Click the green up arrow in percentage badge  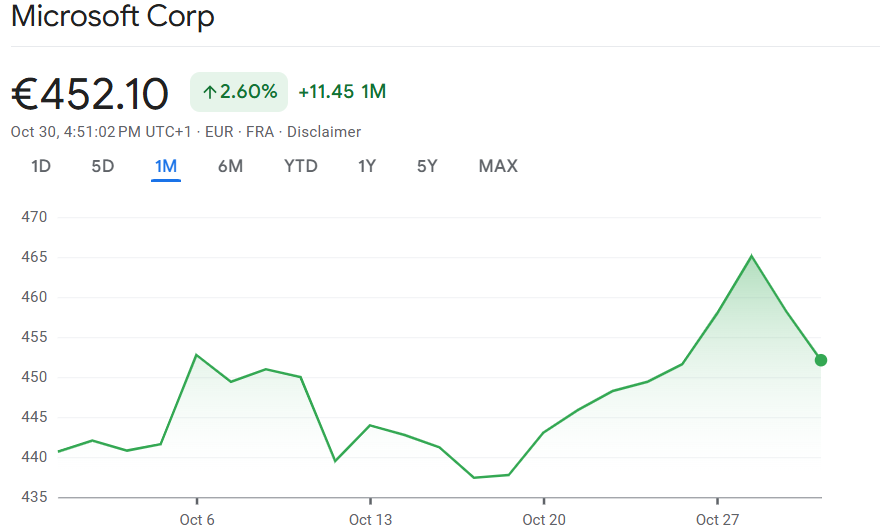click(x=210, y=92)
